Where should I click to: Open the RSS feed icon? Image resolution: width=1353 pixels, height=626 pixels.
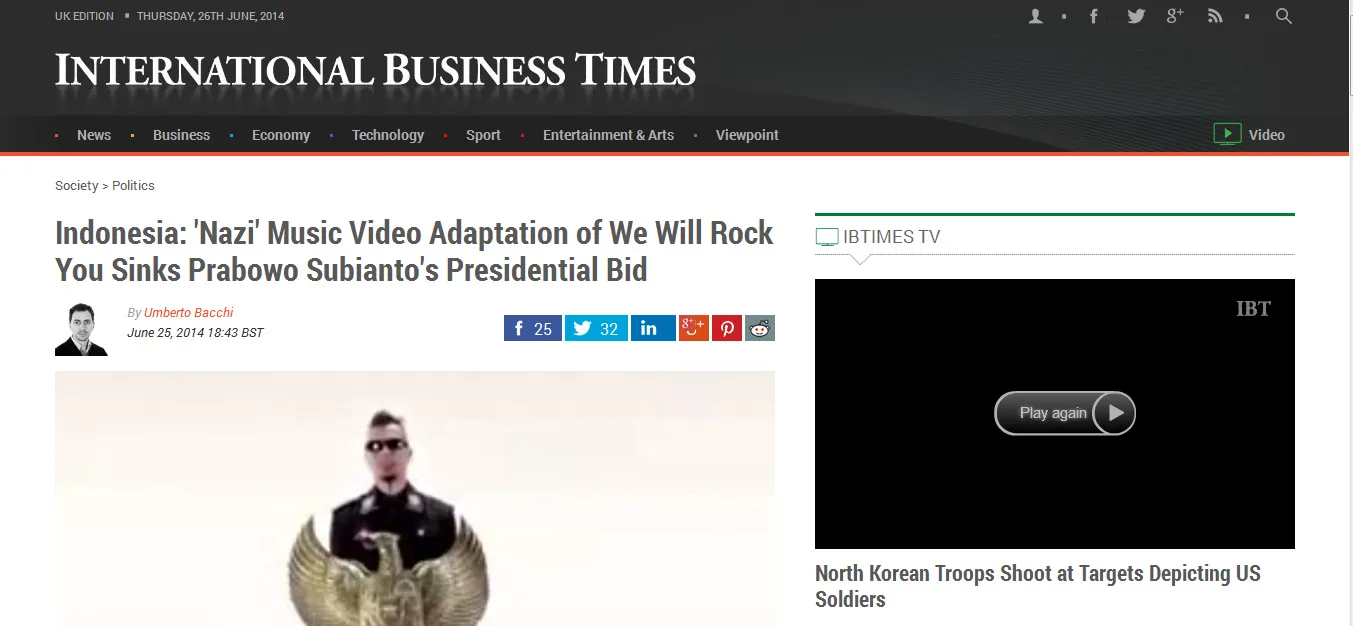coord(1215,16)
